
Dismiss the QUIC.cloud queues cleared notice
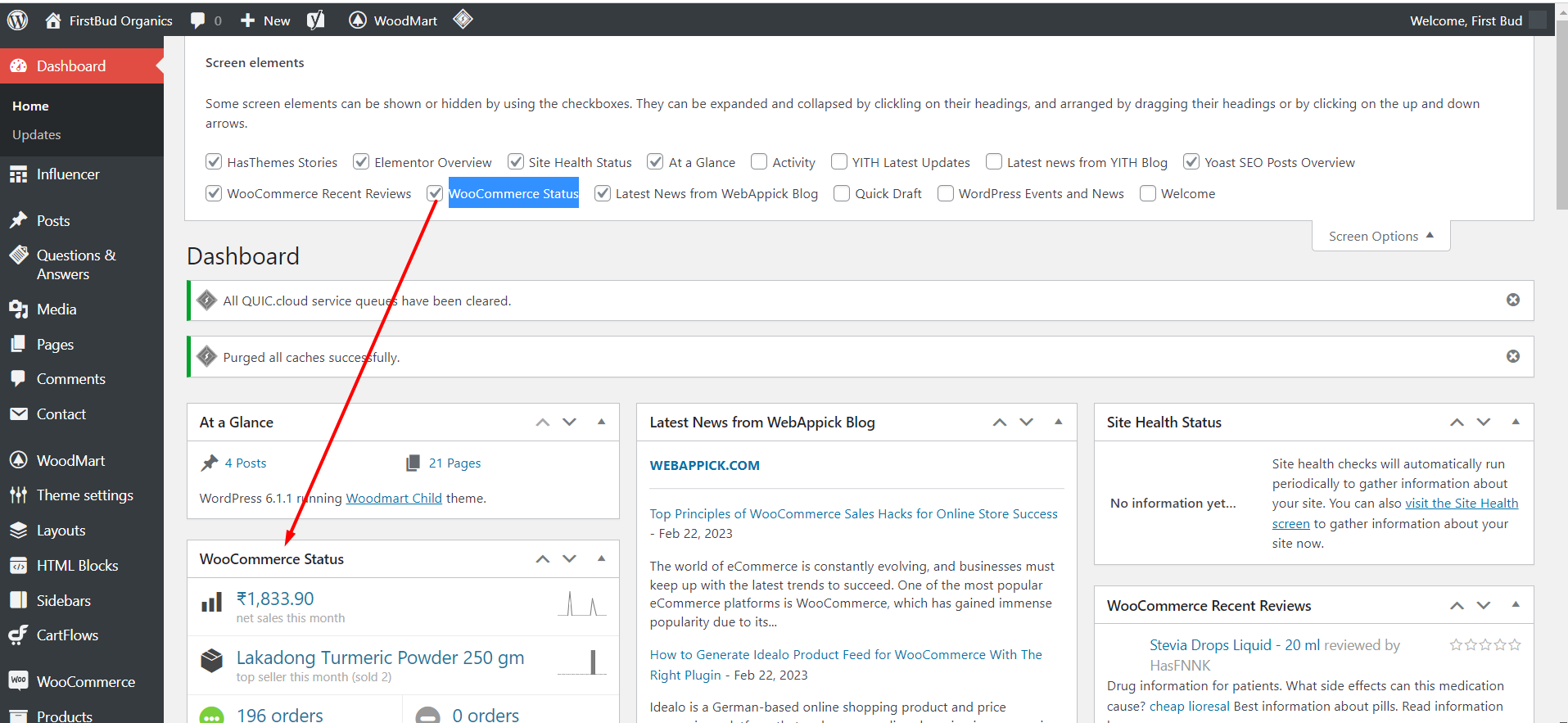pyautogui.click(x=1513, y=300)
